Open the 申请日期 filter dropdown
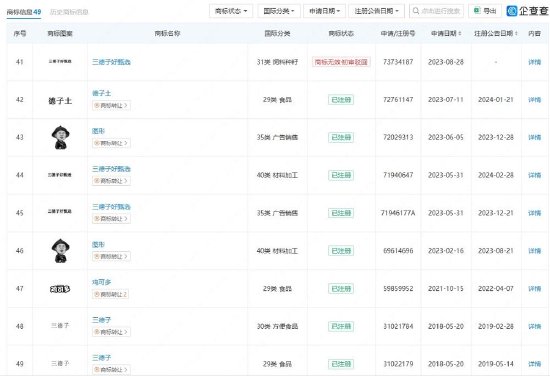 click(324, 11)
